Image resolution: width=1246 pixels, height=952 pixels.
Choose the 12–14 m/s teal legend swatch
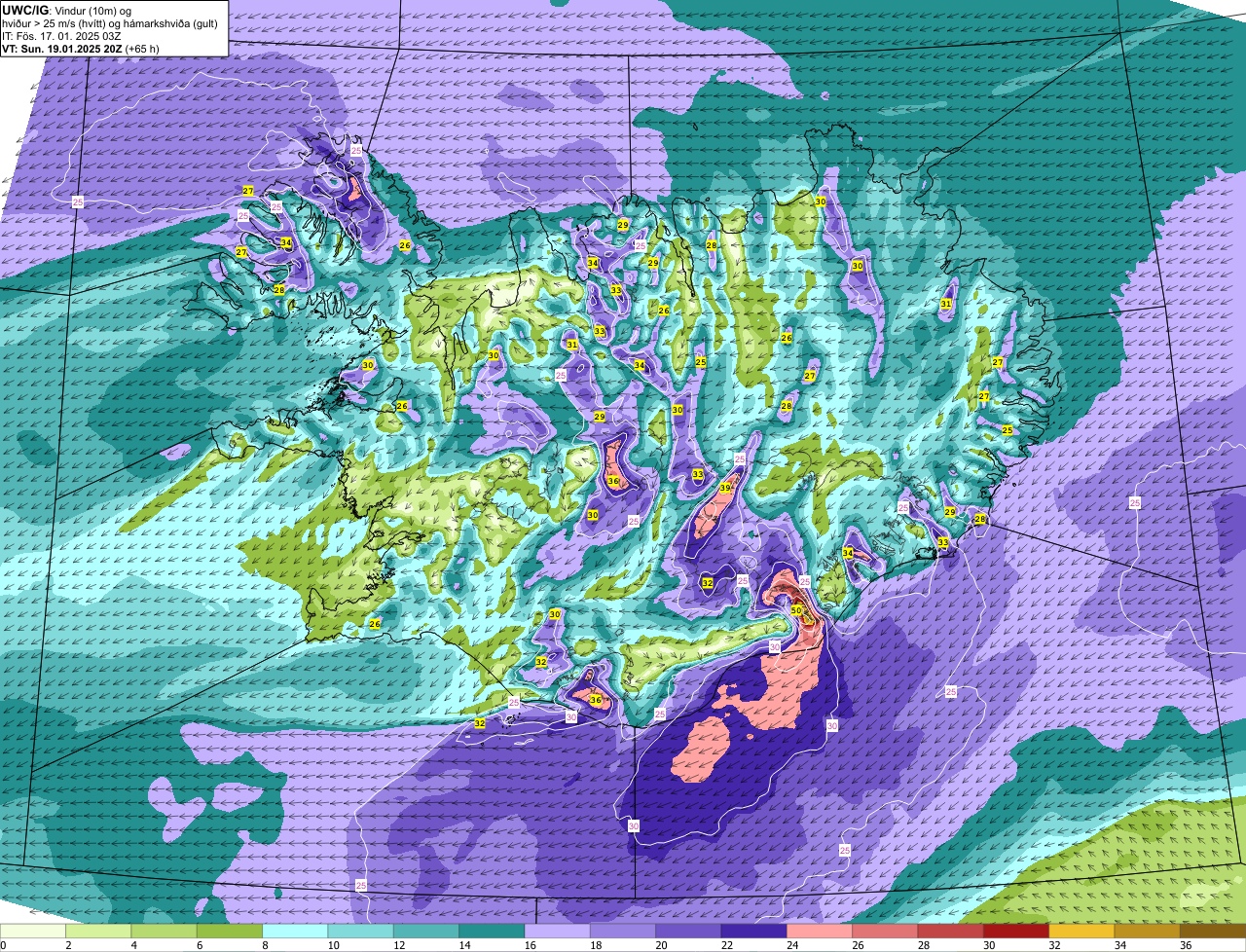(426, 931)
